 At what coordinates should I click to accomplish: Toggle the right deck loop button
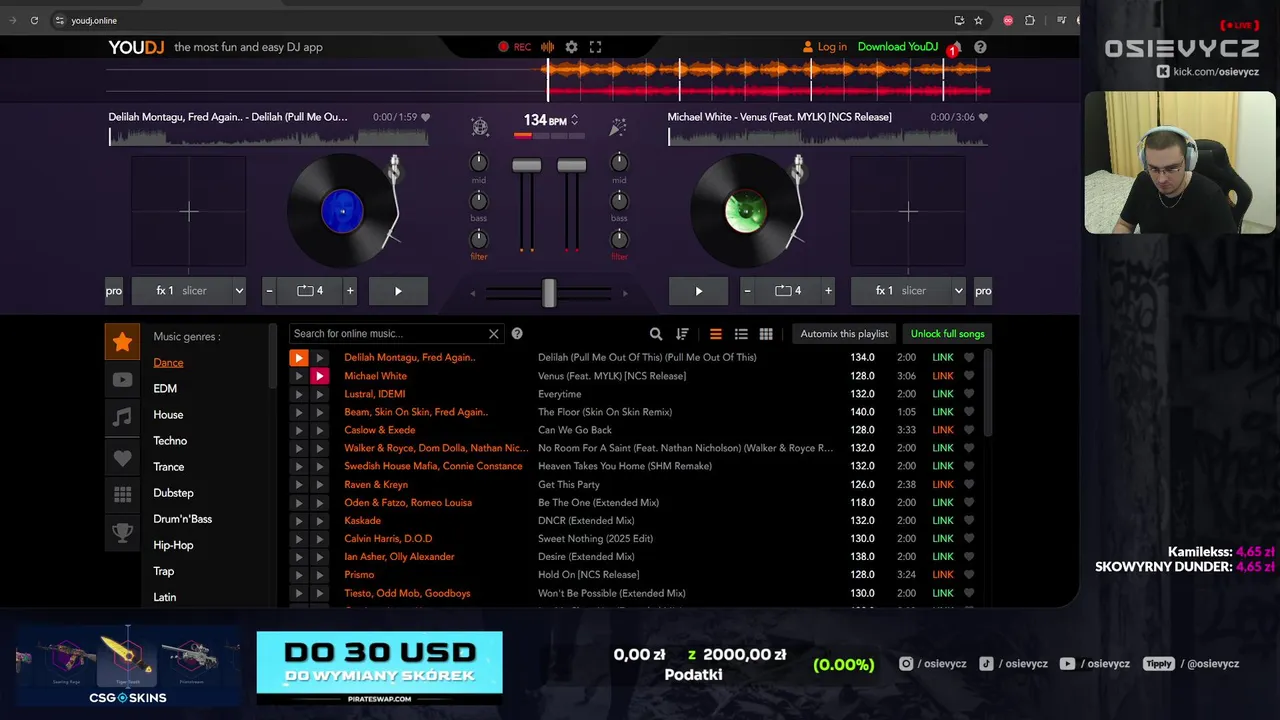tap(788, 291)
